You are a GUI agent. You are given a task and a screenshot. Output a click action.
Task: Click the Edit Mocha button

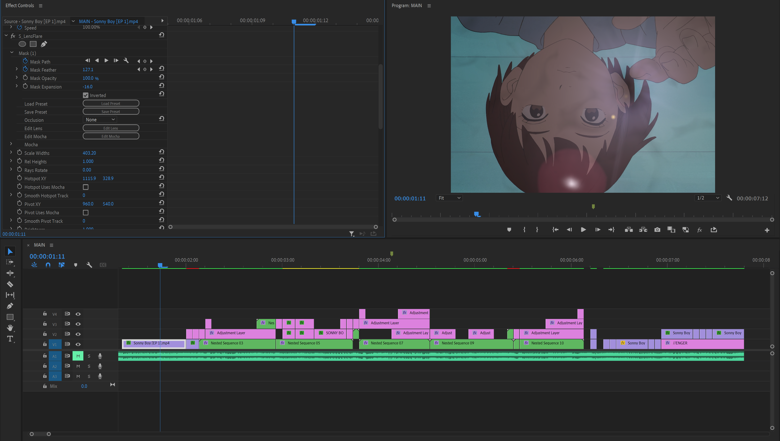[110, 136]
